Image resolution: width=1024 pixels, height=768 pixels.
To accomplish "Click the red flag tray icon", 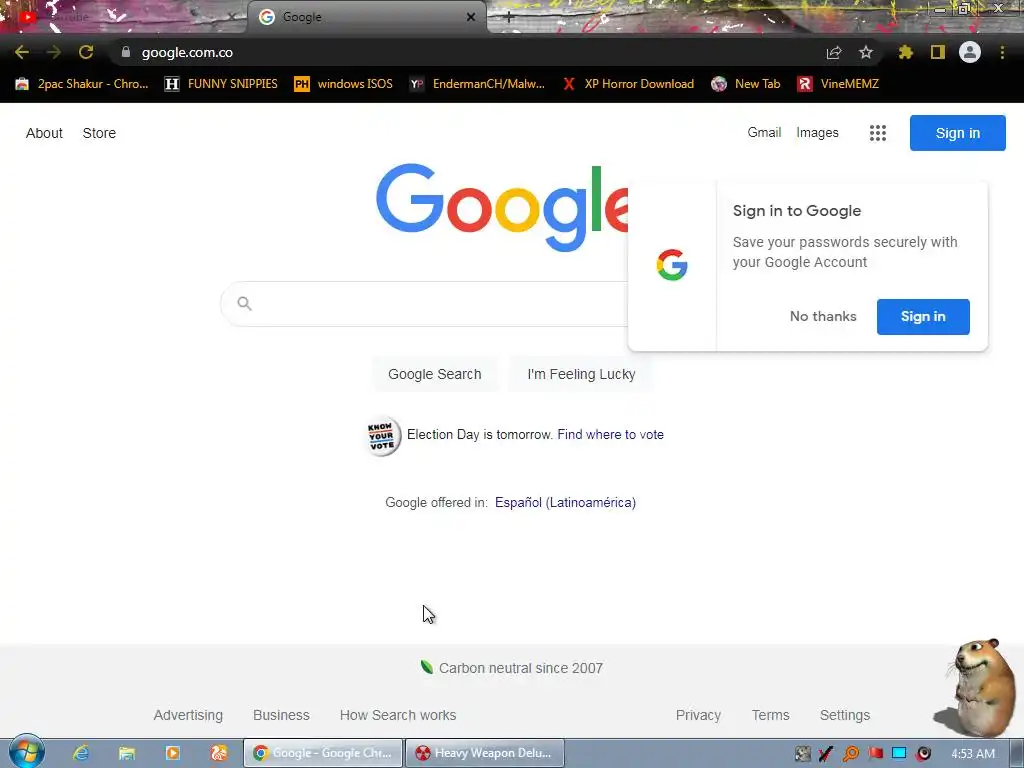I will click(875, 754).
